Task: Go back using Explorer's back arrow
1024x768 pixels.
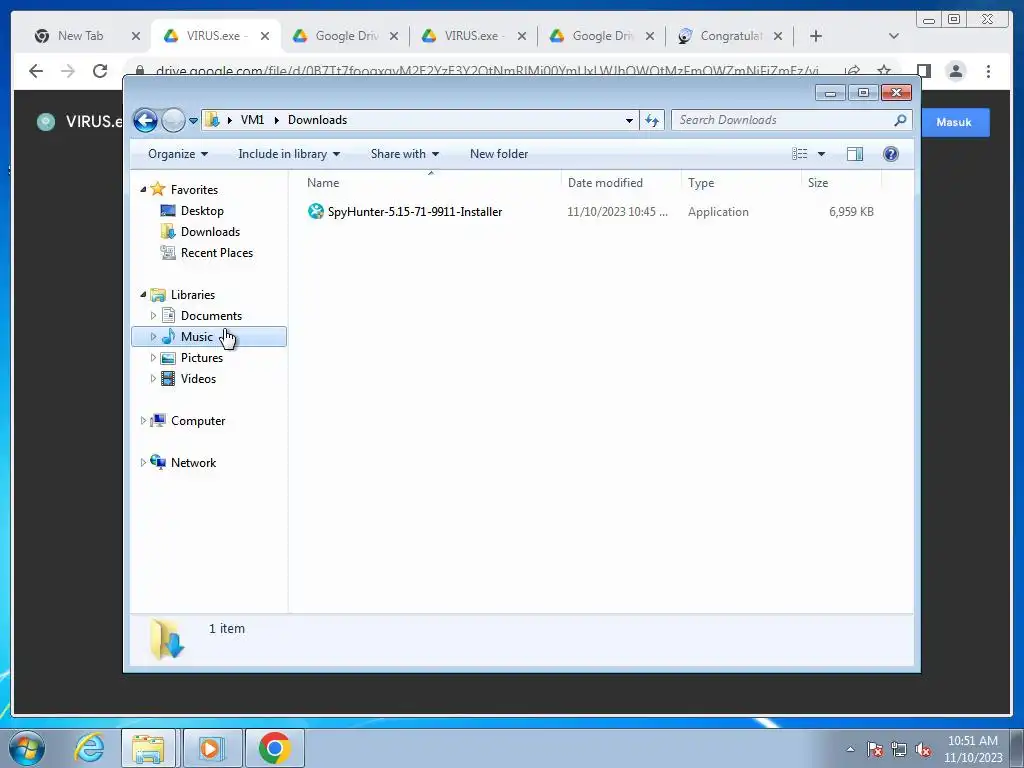Action: (145, 120)
